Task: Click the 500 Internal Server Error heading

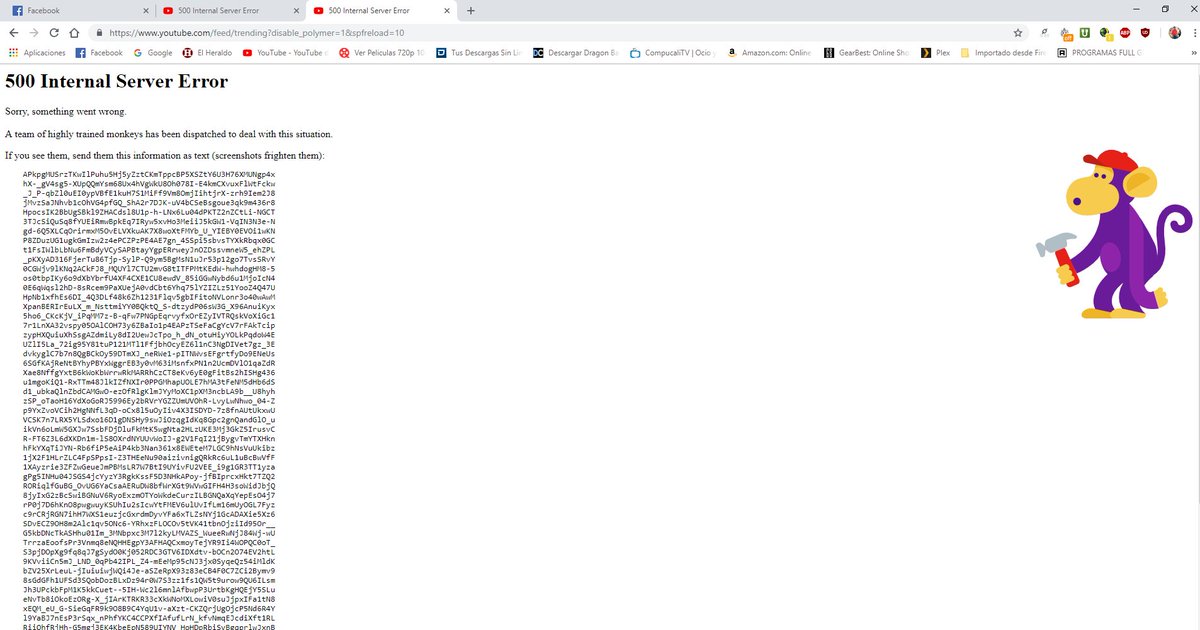Action: (x=117, y=82)
